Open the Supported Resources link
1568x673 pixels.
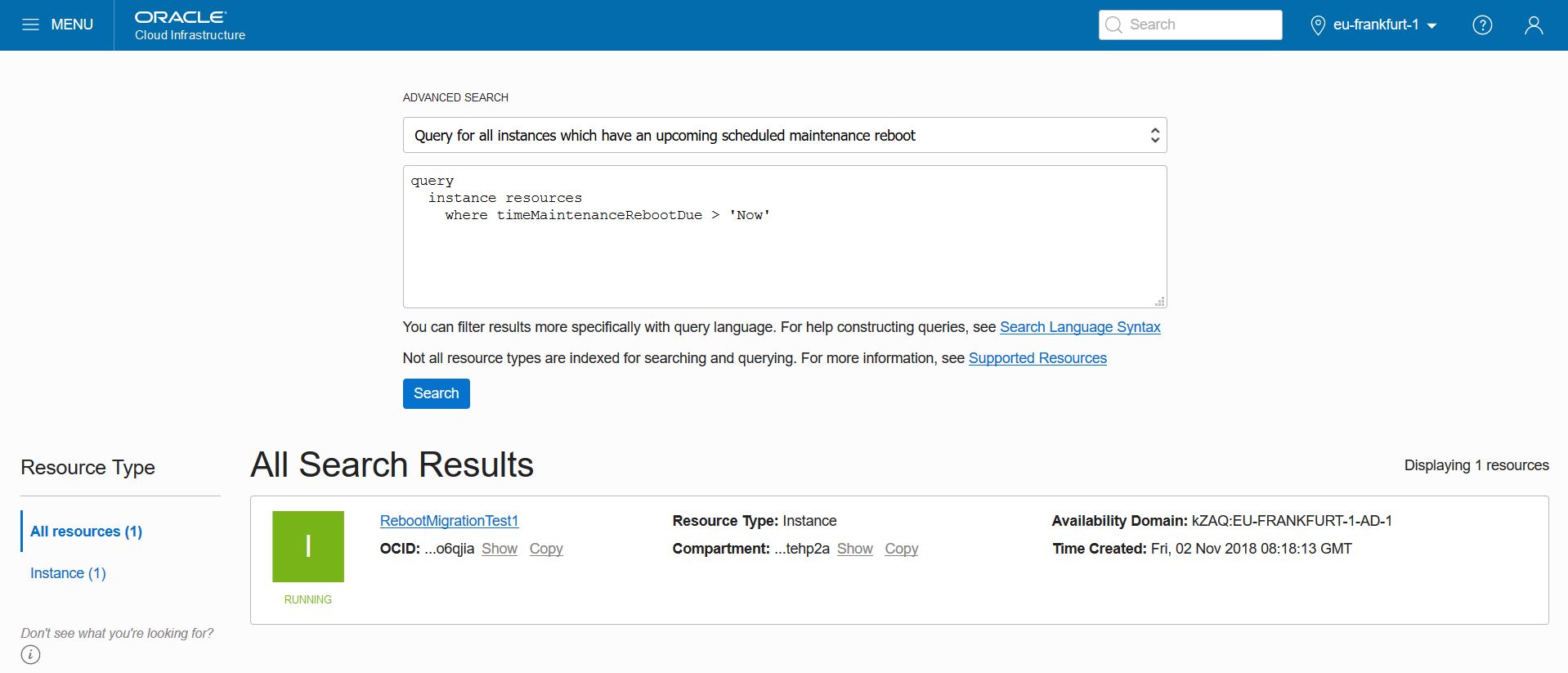tap(1037, 358)
